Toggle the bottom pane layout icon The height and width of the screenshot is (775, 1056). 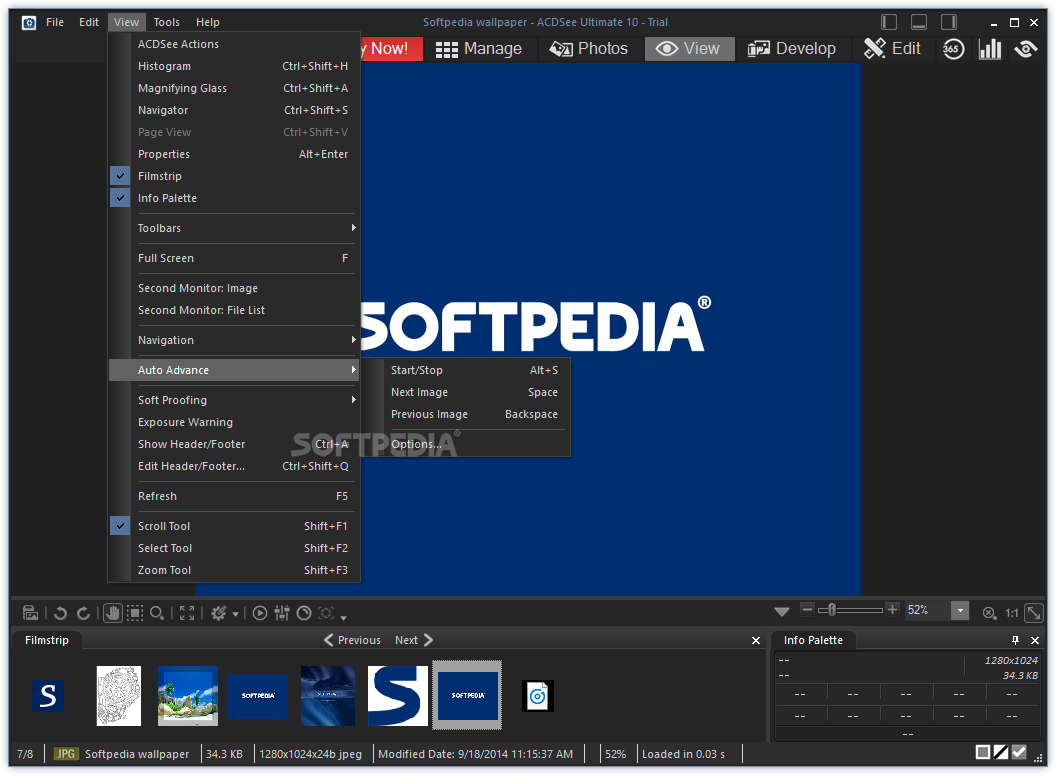click(919, 22)
